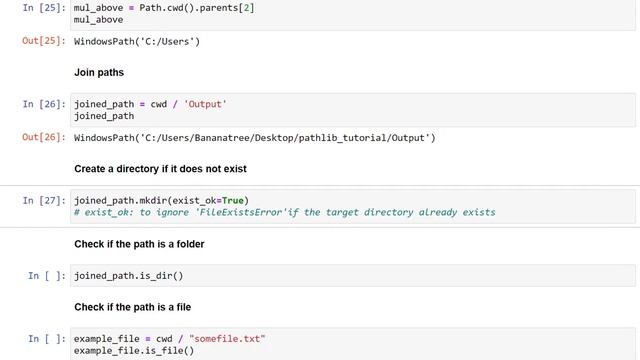Viewport: 640px width, 360px height.
Task: Click the In [25] code cell with mul_above
Action: point(353,15)
